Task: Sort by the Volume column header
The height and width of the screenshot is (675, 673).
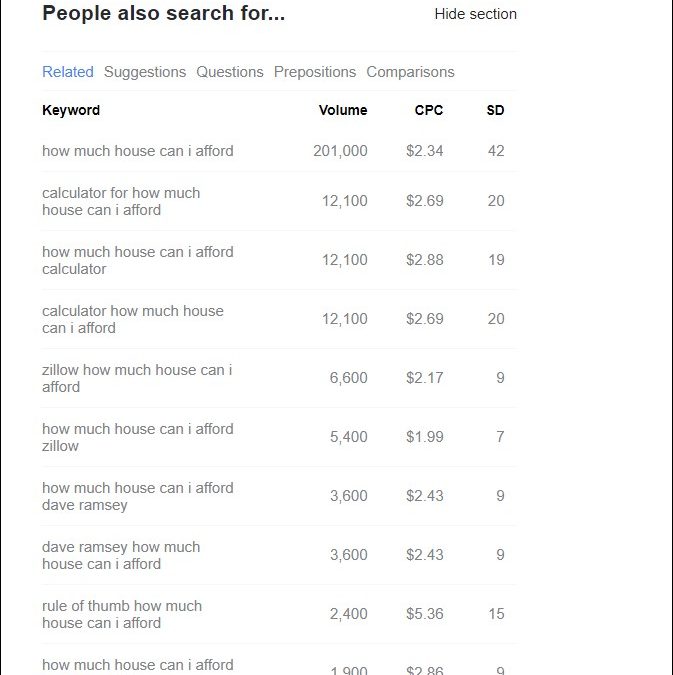Action: click(343, 110)
